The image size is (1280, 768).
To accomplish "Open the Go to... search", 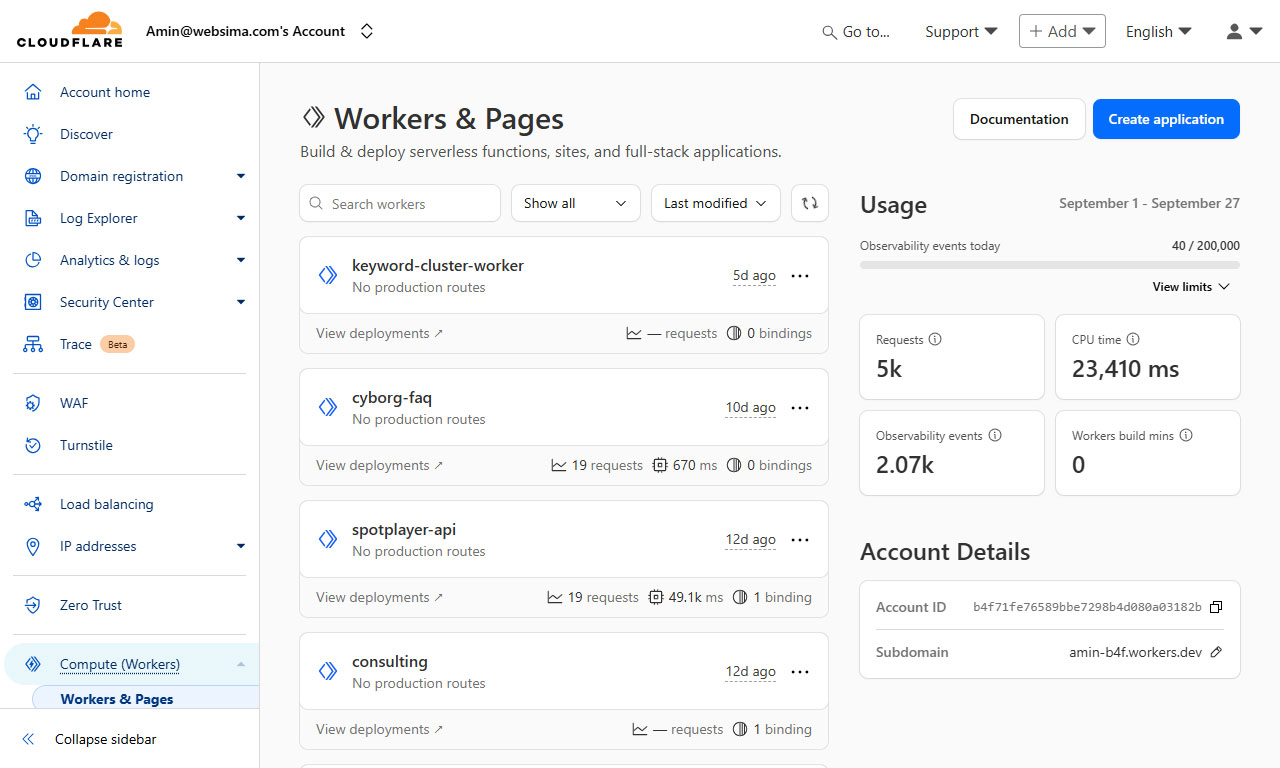I will [x=855, y=31].
